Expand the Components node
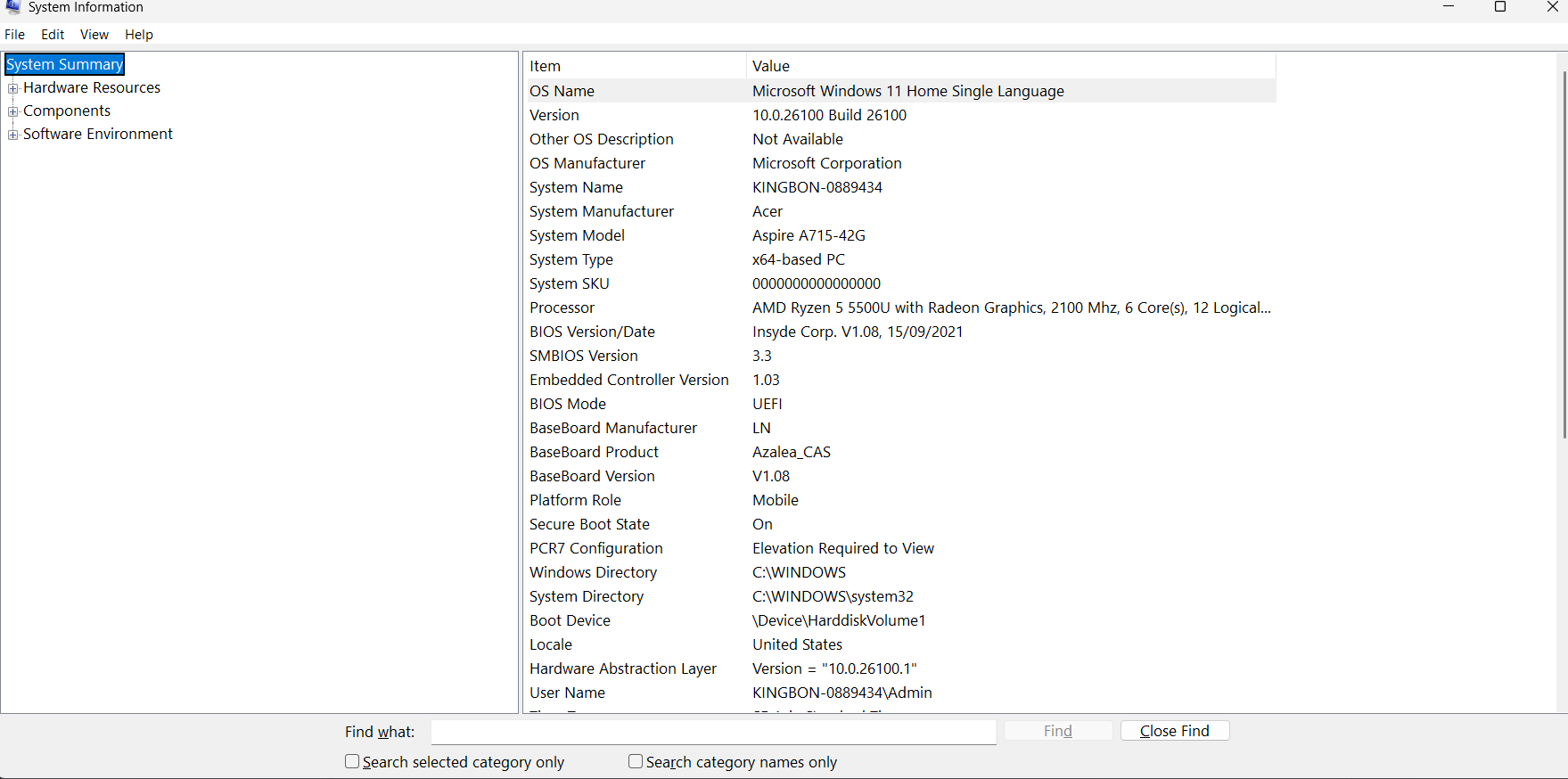Image resolution: width=1568 pixels, height=779 pixels. point(13,111)
